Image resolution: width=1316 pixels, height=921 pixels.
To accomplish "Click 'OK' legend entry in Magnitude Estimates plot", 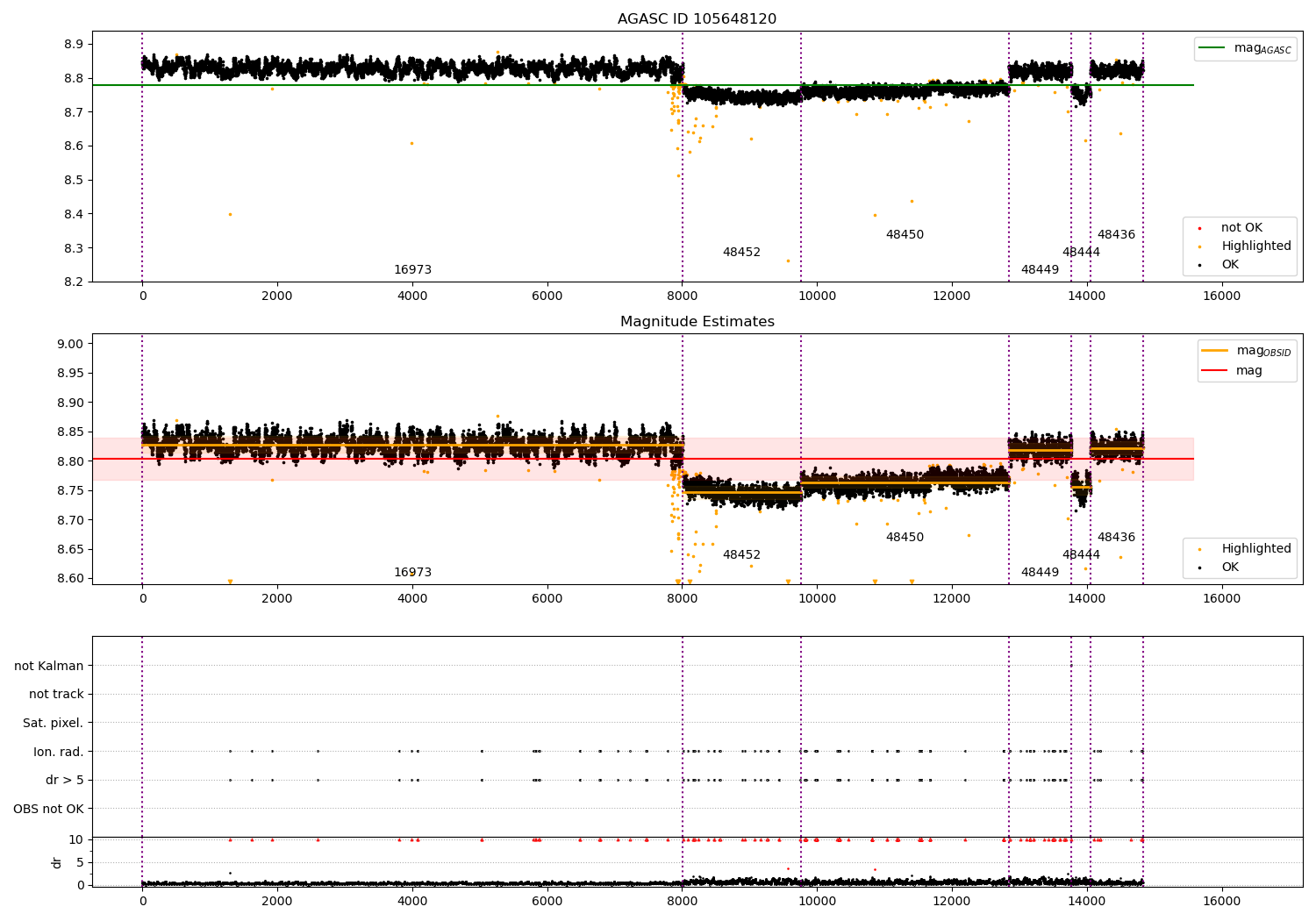I will point(1218,568).
